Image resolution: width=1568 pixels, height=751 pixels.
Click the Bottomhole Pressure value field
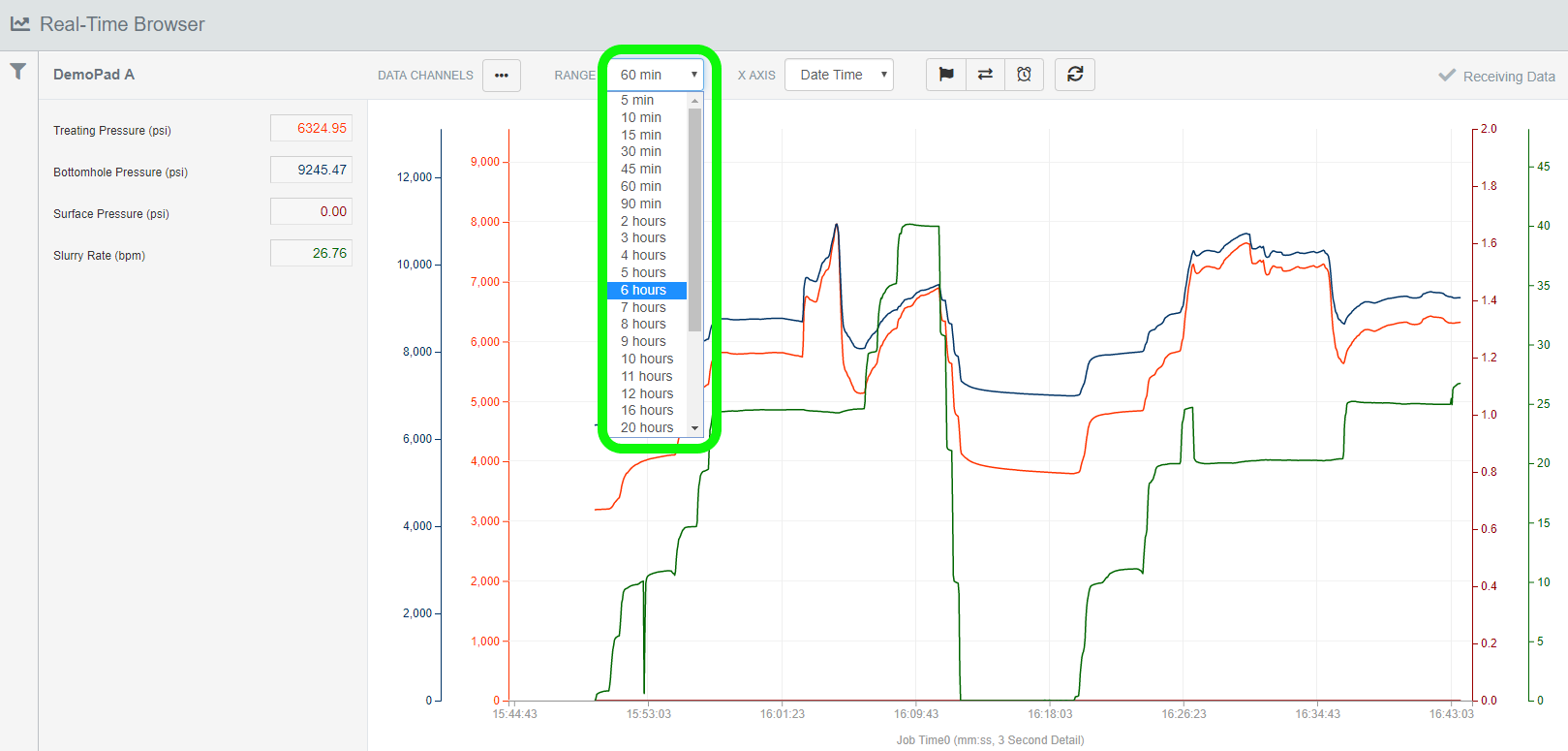tap(311, 171)
